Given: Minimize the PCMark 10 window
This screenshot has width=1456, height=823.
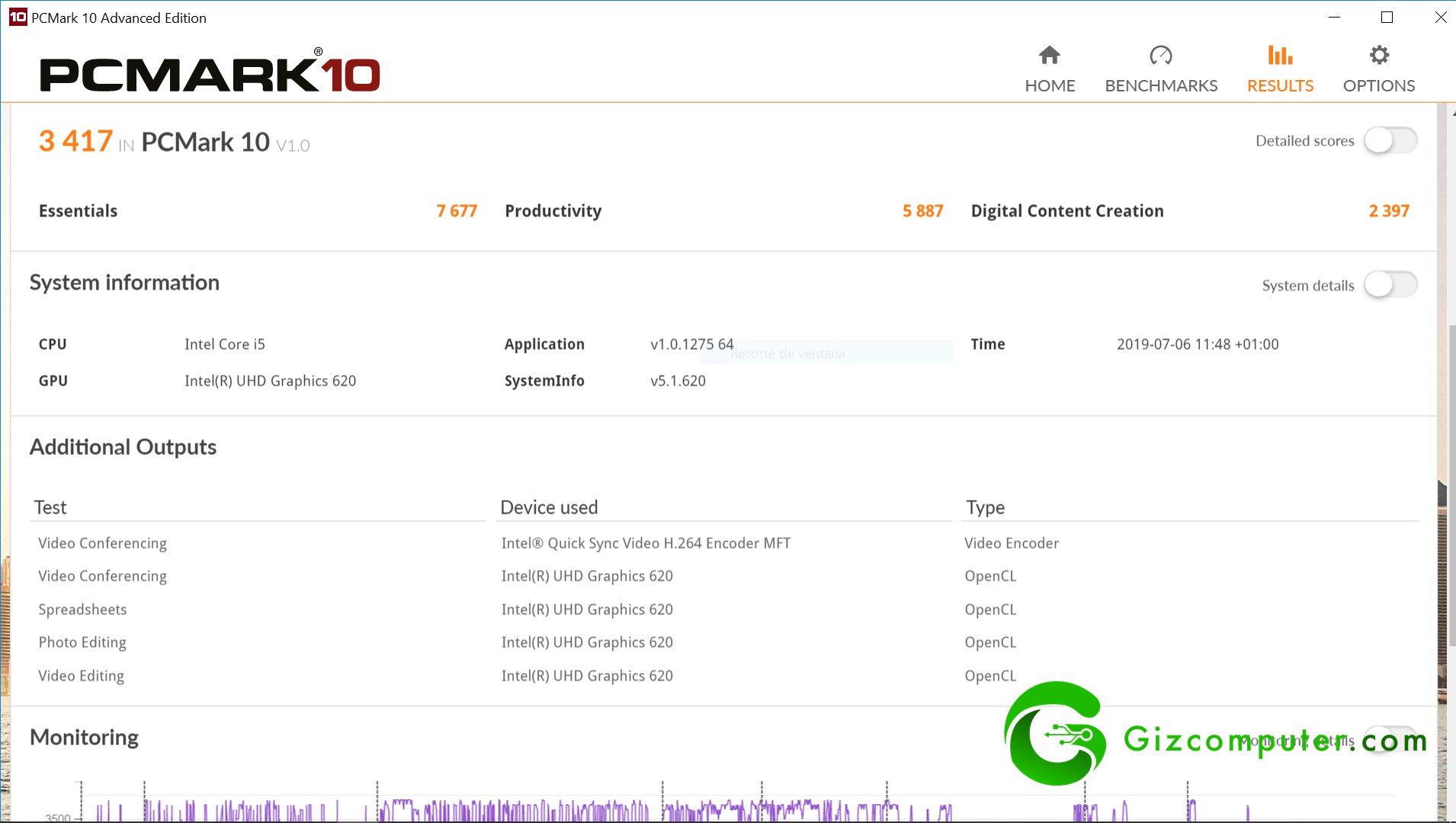Looking at the screenshot, I should pyautogui.click(x=1334, y=17).
